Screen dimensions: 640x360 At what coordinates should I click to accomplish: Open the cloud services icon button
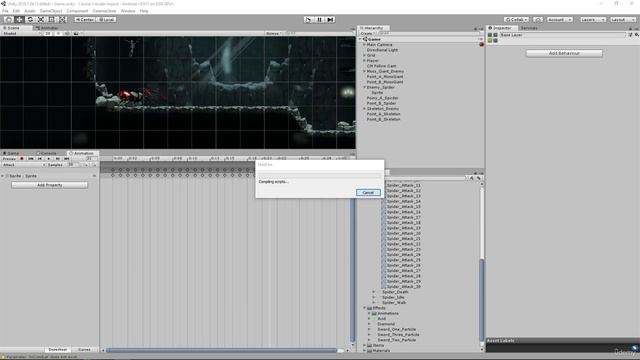(538, 19)
